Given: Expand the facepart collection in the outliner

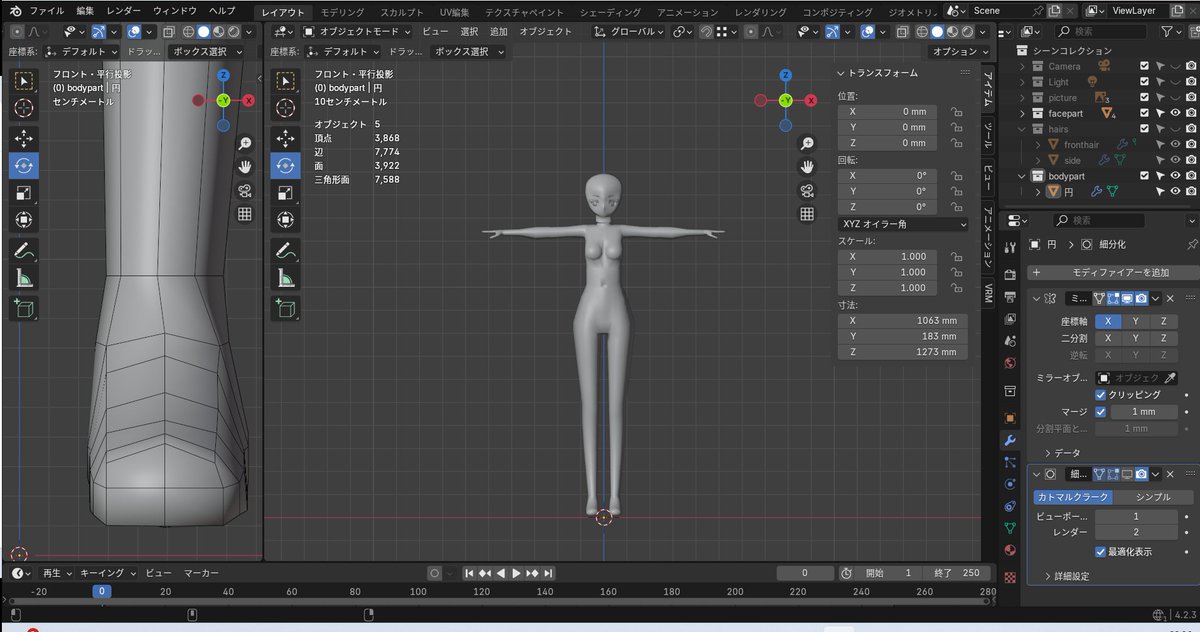Looking at the screenshot, I should pyautogui.click(x=1022, y=114).
